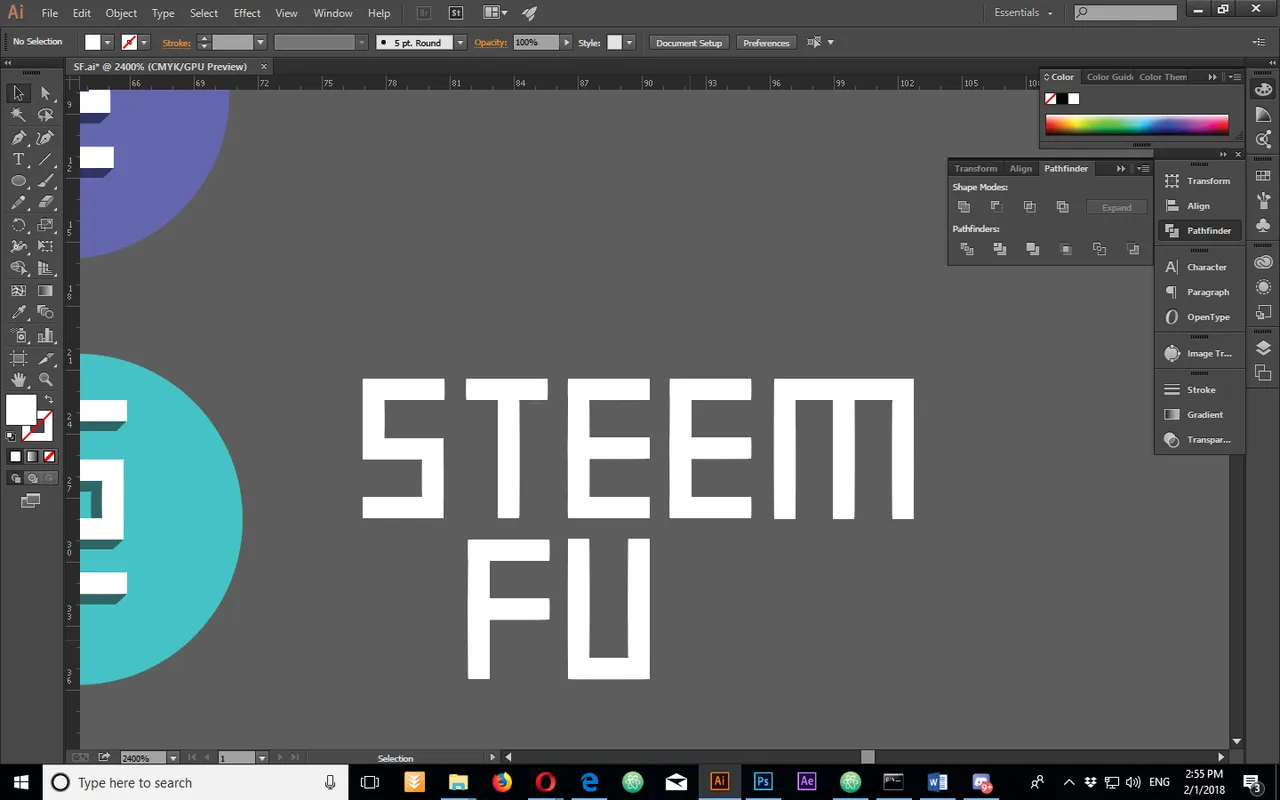
Task: Select the Rotate tool
Action: (x=18, y=225)
